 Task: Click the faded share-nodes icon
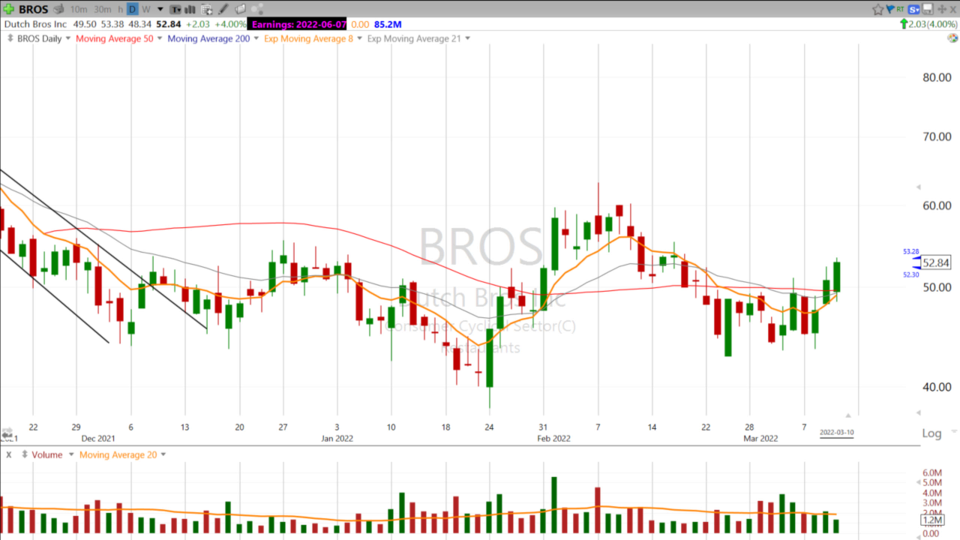click(257, 9)
